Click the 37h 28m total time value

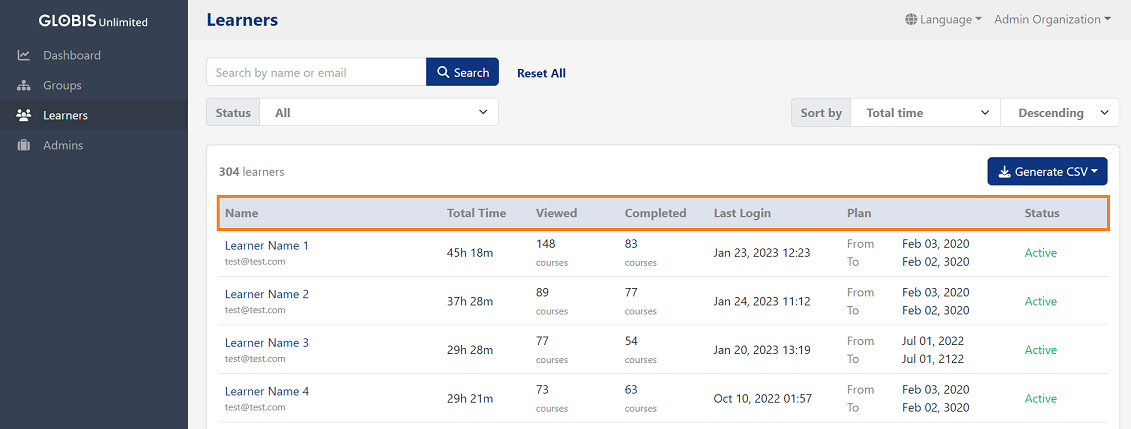pyautogui.click(x=470, y=301)
